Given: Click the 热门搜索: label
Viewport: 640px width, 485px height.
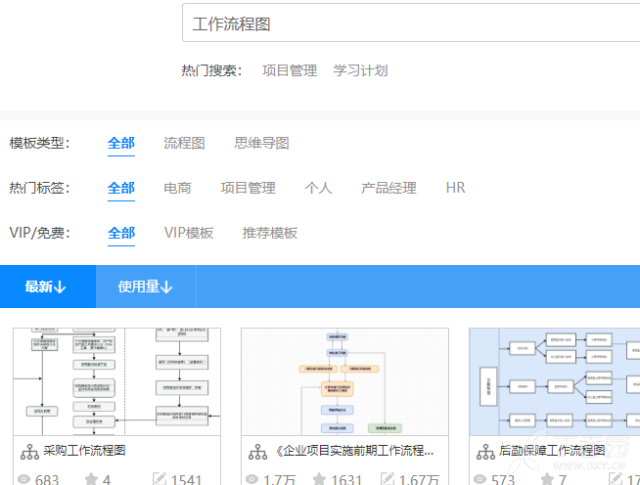Looking at the screenshot, I should (x=212, y=71).
